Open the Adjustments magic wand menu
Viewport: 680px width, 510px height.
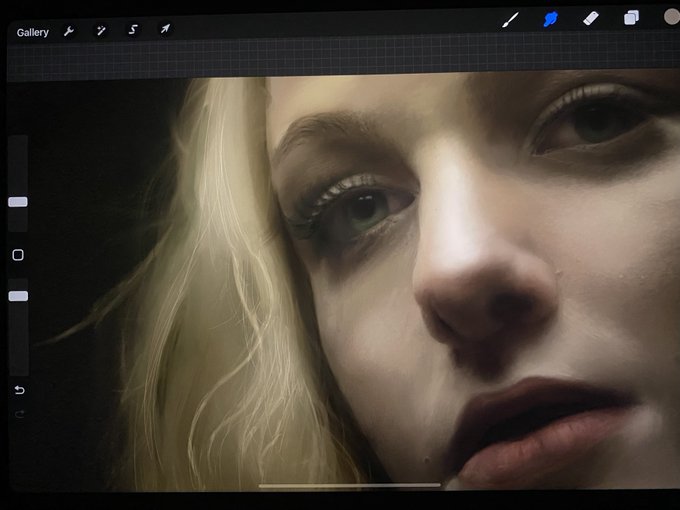coord(101,31)
